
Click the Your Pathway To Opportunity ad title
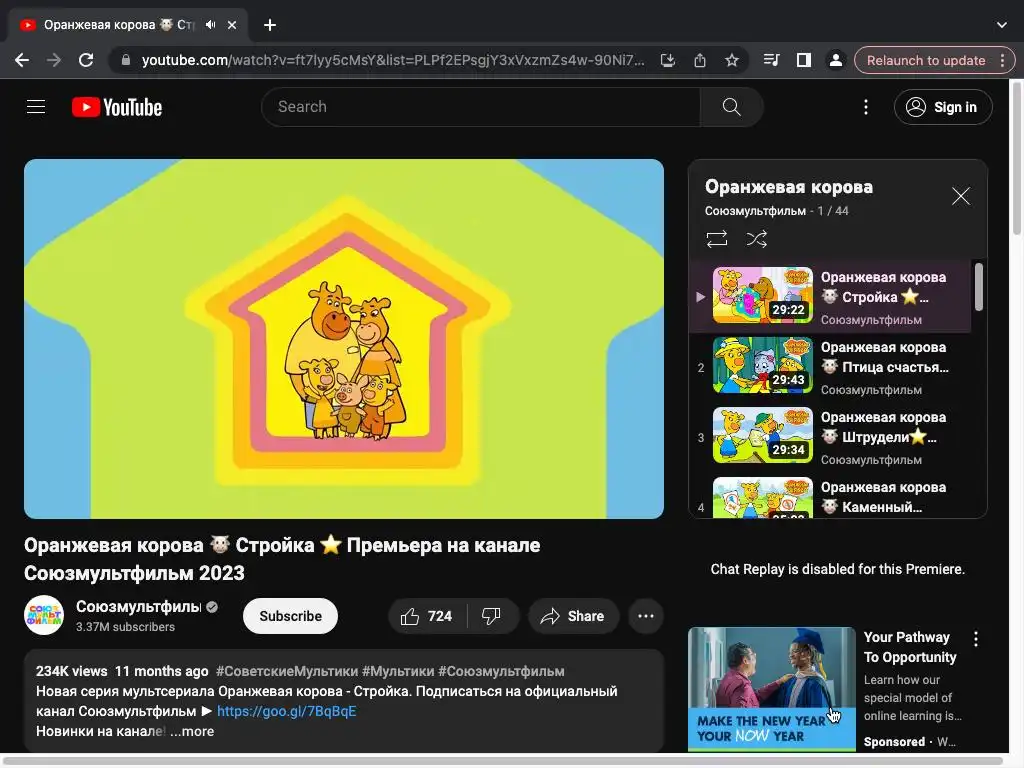click(x=910, y=647)
